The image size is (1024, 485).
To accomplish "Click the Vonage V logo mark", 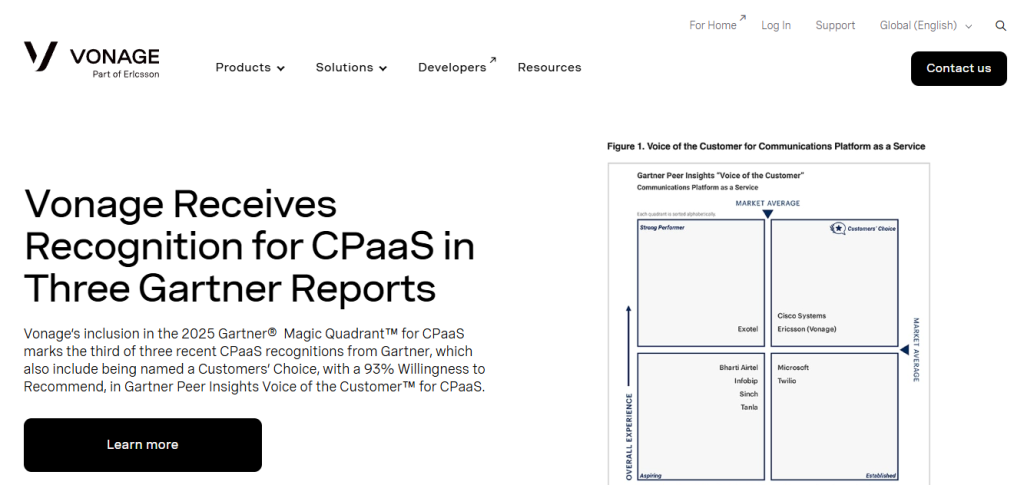I will click(41, 57).
